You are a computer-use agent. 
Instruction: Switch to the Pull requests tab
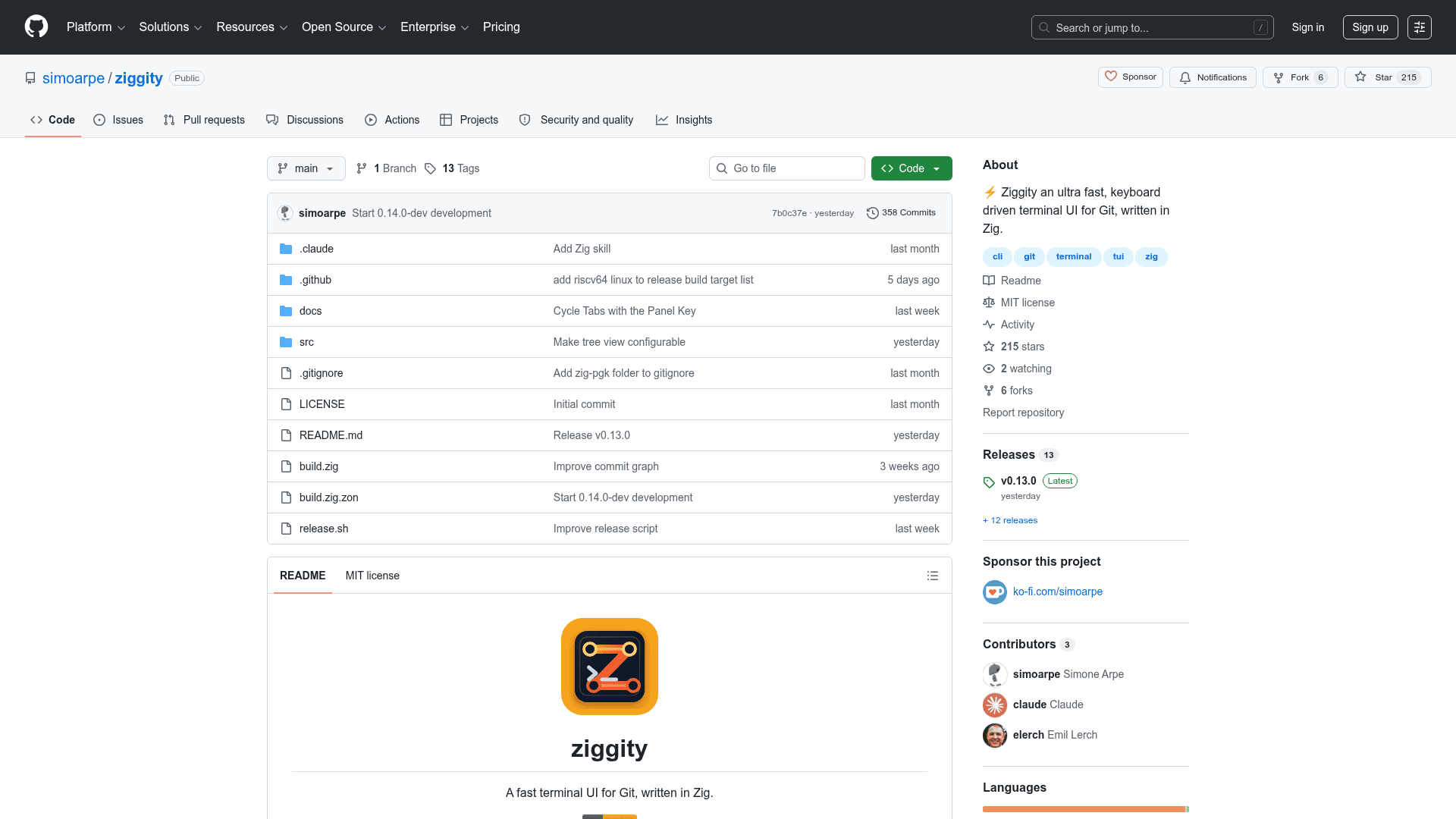204,120
